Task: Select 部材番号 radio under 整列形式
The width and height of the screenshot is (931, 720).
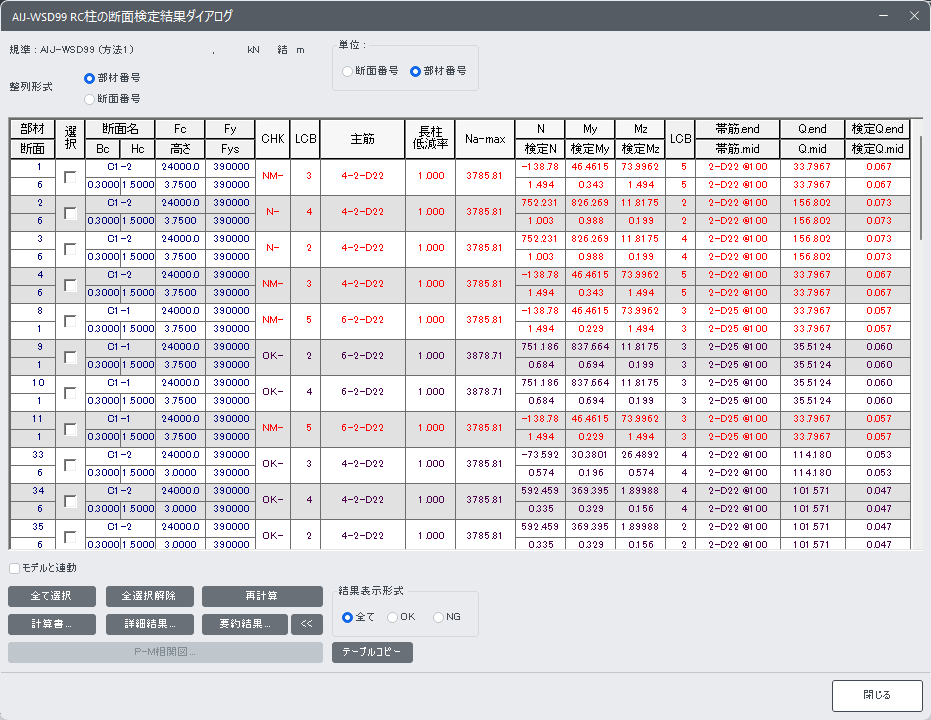Action: click(x=90, y=78)
